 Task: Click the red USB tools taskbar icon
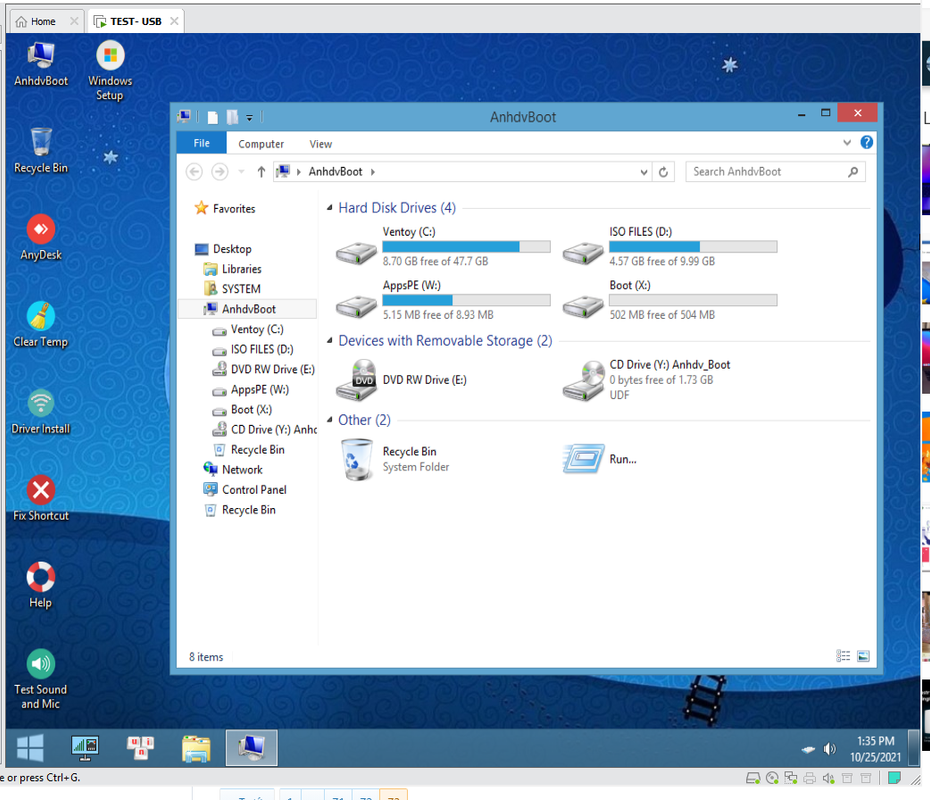141,747
